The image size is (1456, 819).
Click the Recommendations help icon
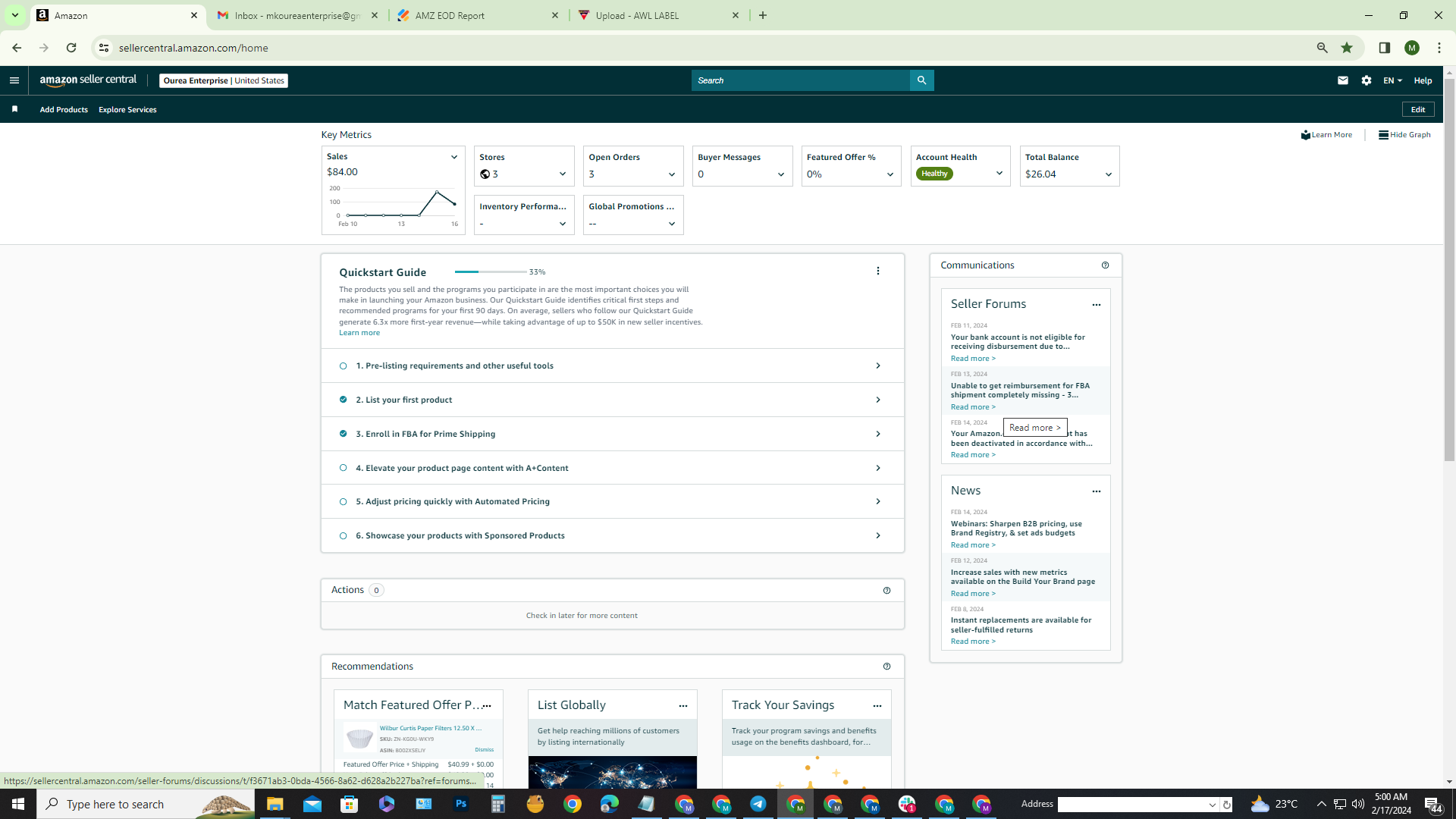886,667
